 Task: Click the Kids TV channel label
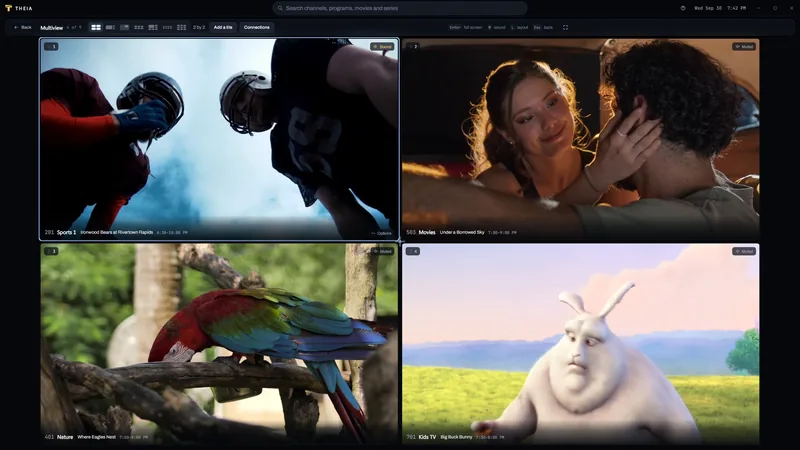pos(427,437)
